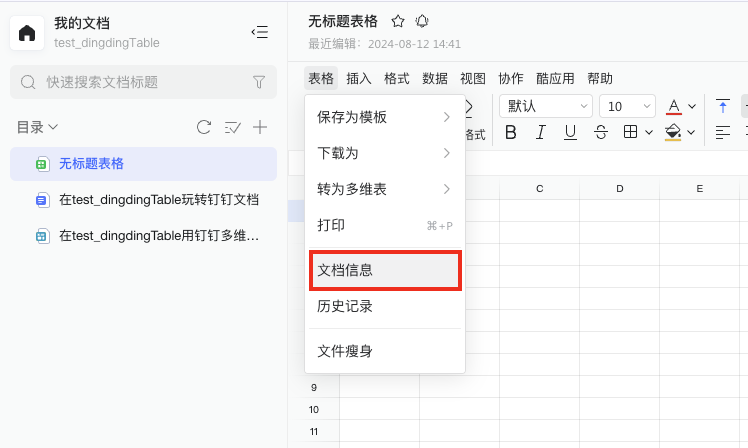Collapse the sidebar with the fold icon

click(260, 32)
